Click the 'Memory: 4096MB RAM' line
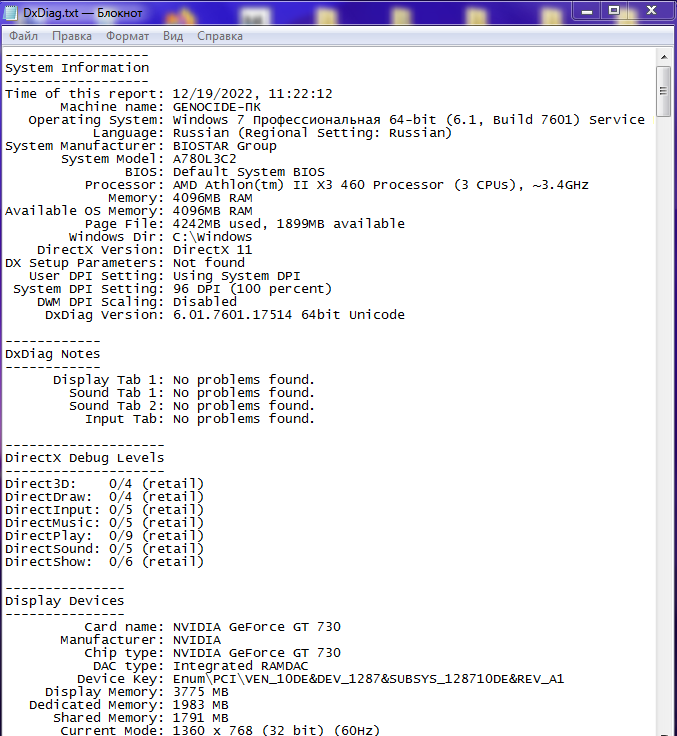This screenshot has height=736, width=677. coord(180,198)
